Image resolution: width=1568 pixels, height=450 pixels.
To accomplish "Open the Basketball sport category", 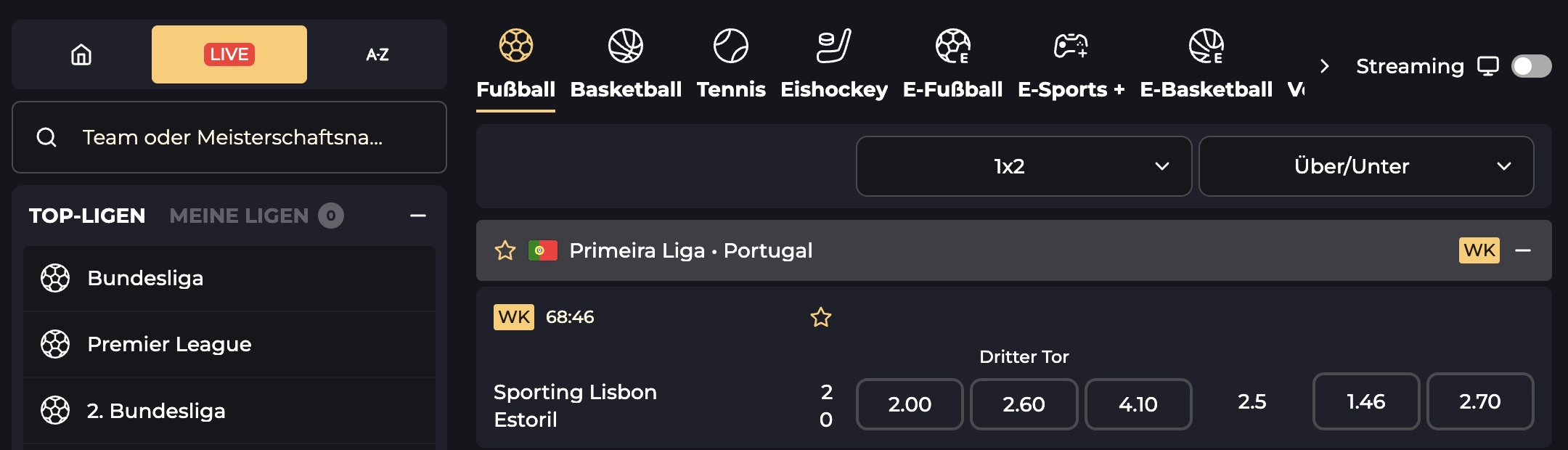I will coord(626,45).
